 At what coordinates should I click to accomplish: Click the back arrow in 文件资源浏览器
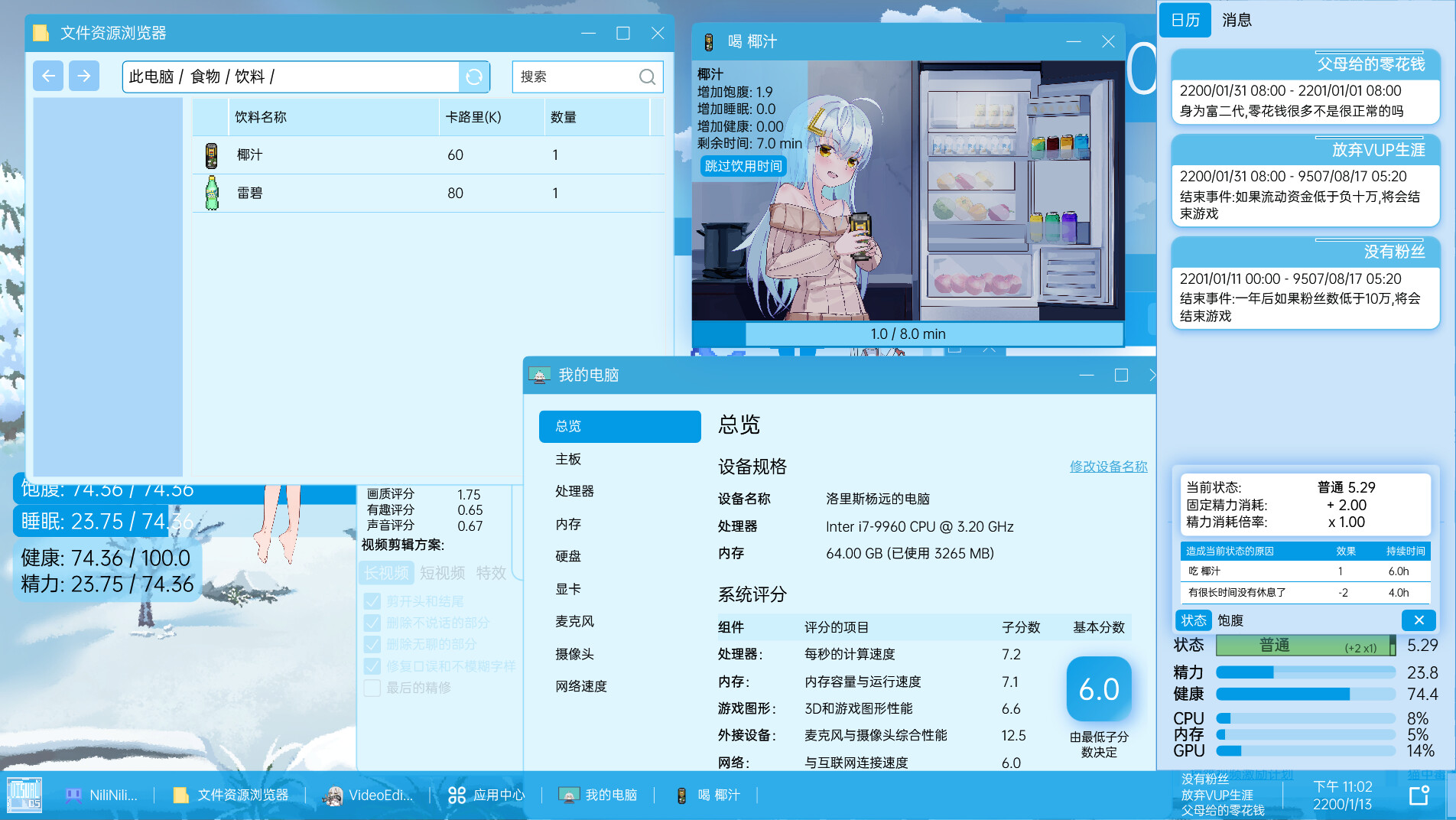tap(47, 76)
